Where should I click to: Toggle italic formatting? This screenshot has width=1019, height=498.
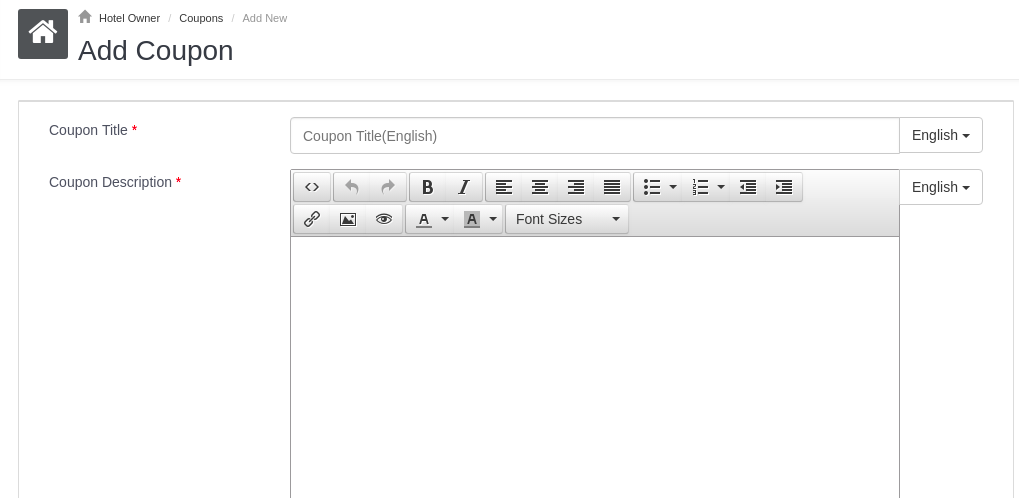pos(464,187)
